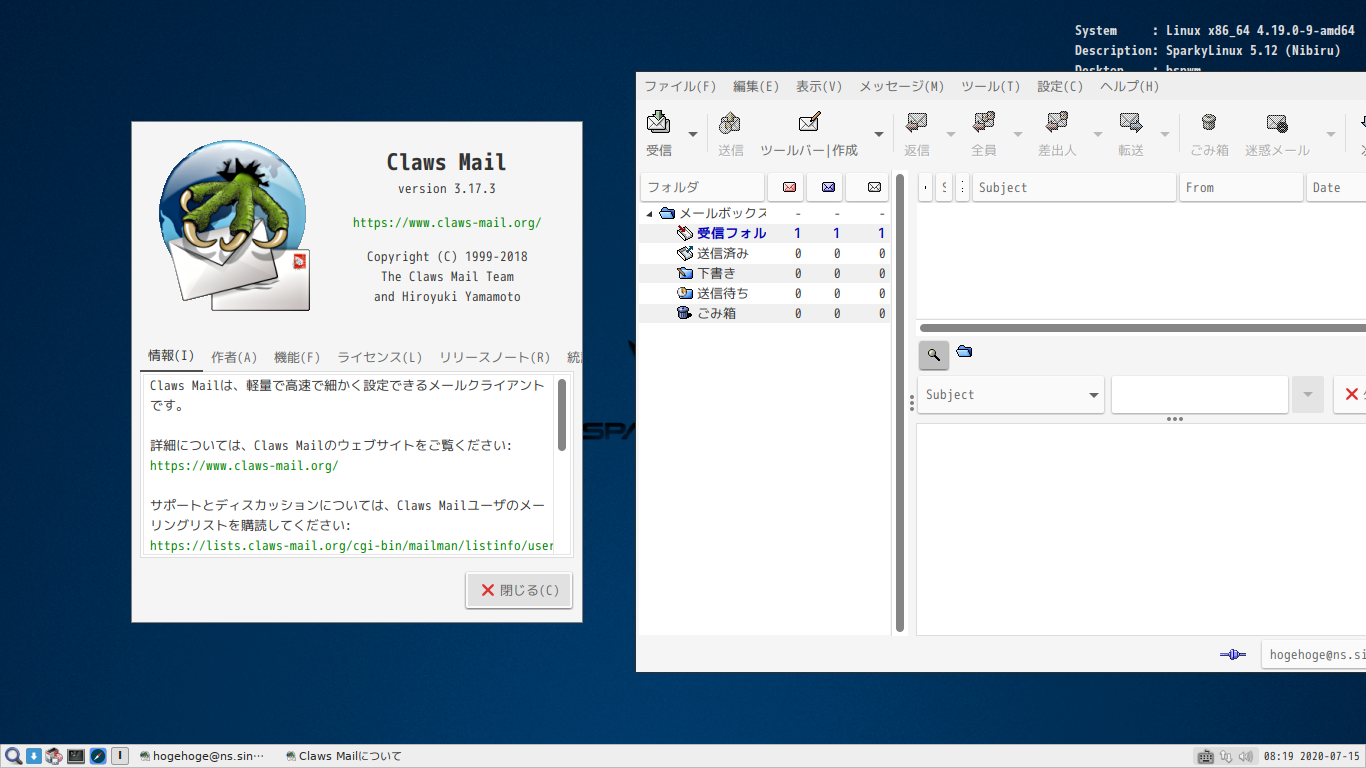Click the Claws Mail logo in the about dialog
The height and width of the screenshot is (768, 1366).
click(x=235, y=226)
